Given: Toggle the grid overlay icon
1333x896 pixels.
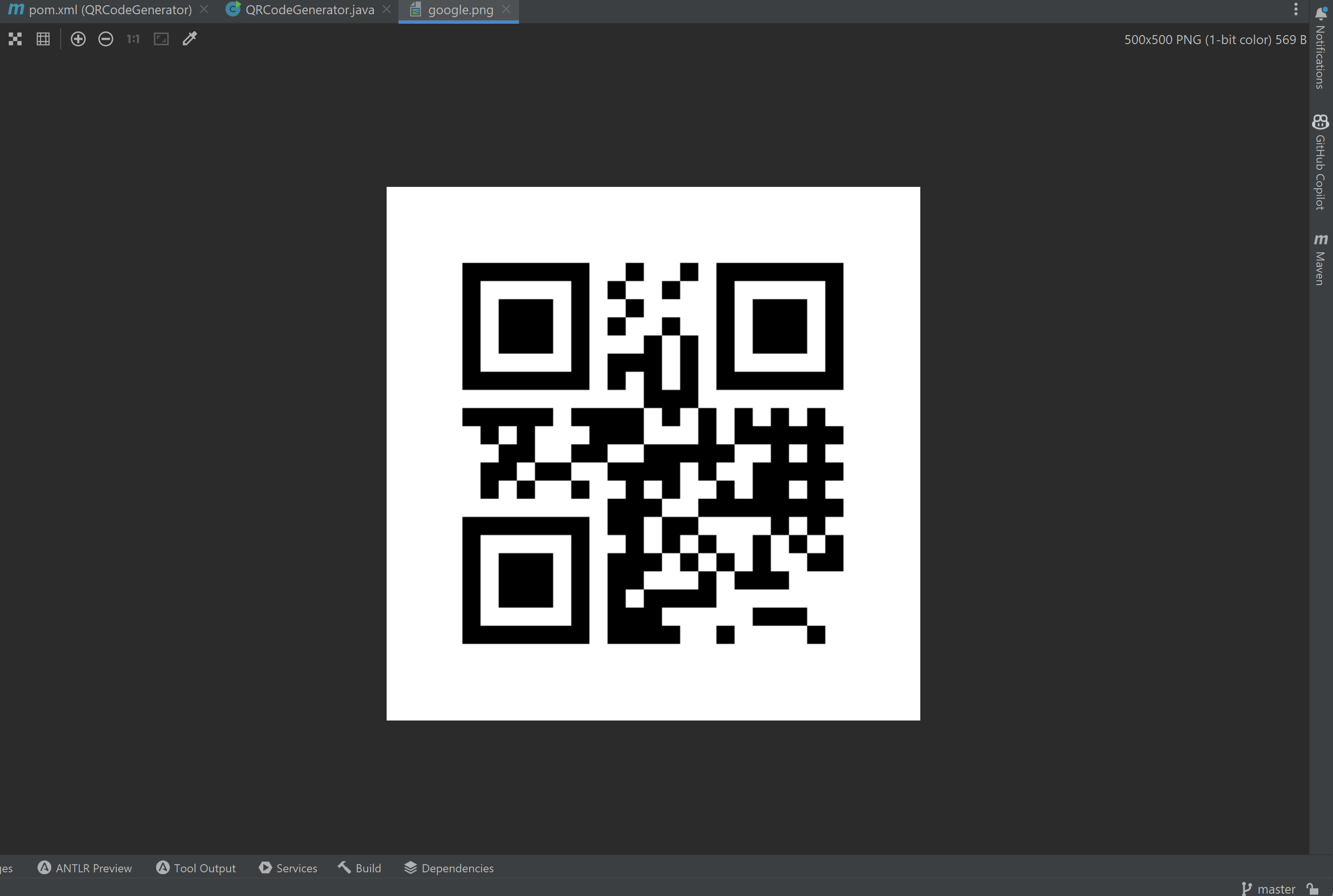Looking at the screenshot, I should [44, 39].
